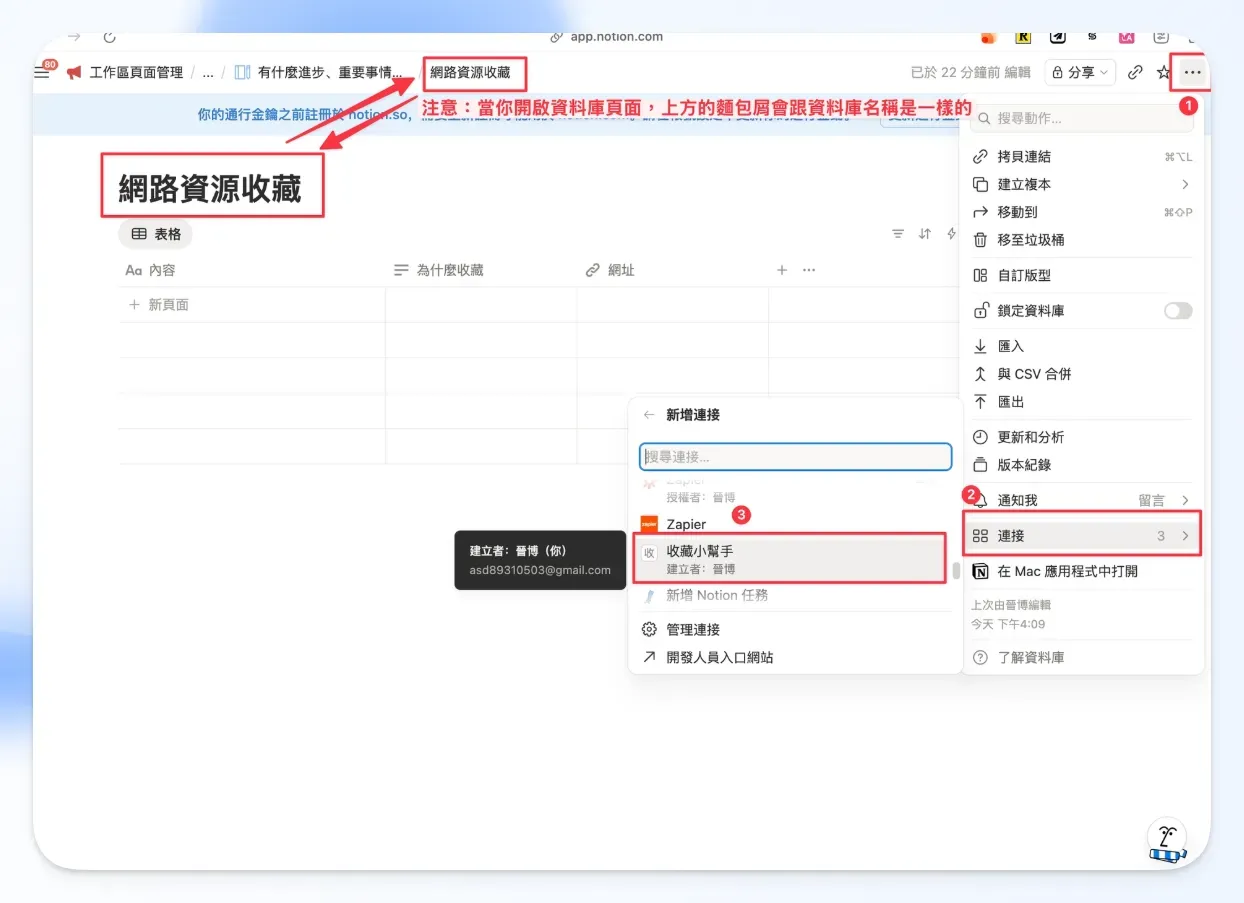This screenshot has width=1244, height=903.
Task: Toggle the 鎖定資料庫 switch
Action: (1178, 311)
